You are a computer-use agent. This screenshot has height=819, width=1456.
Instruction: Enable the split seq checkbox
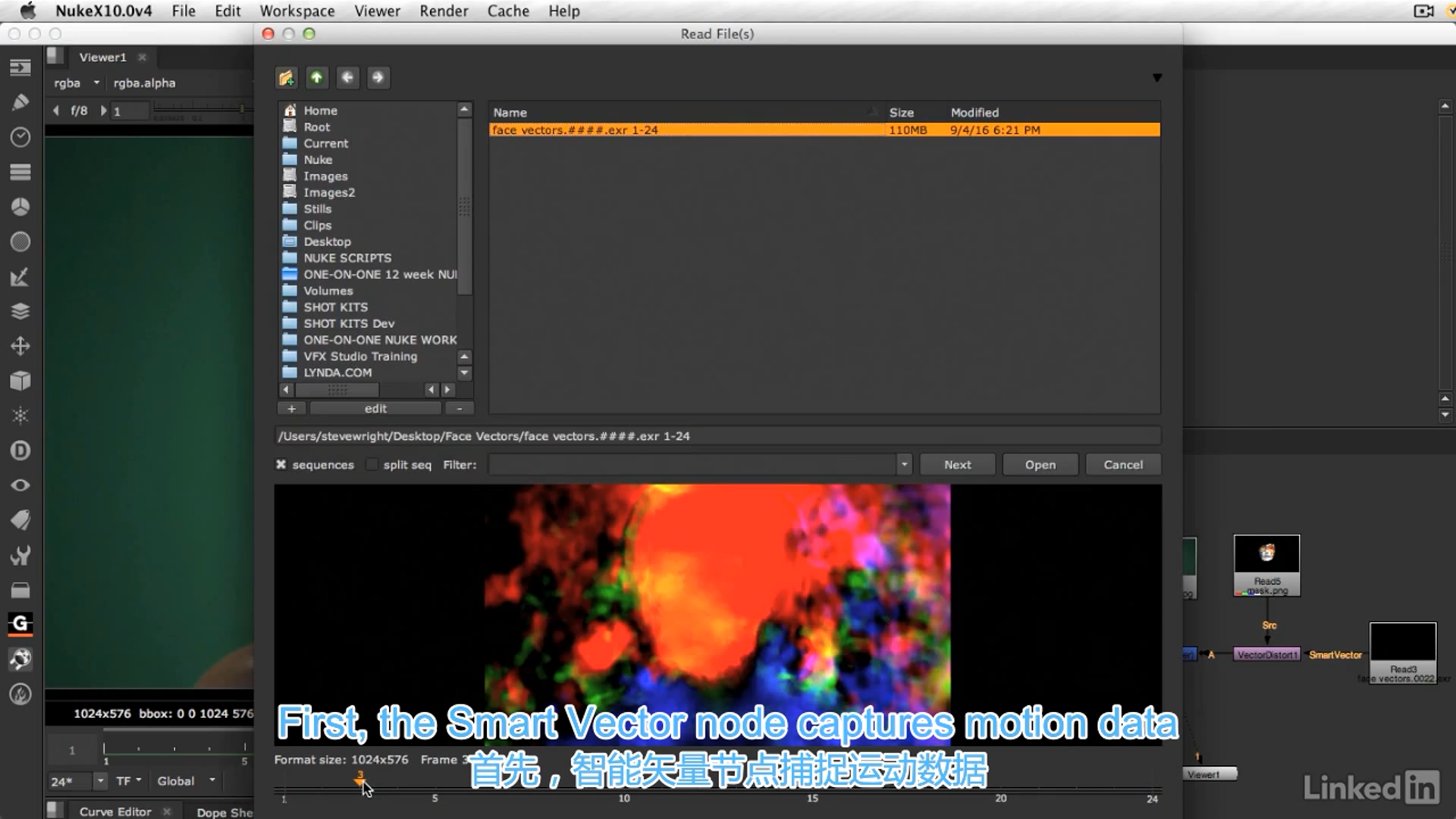coord(372,465)
